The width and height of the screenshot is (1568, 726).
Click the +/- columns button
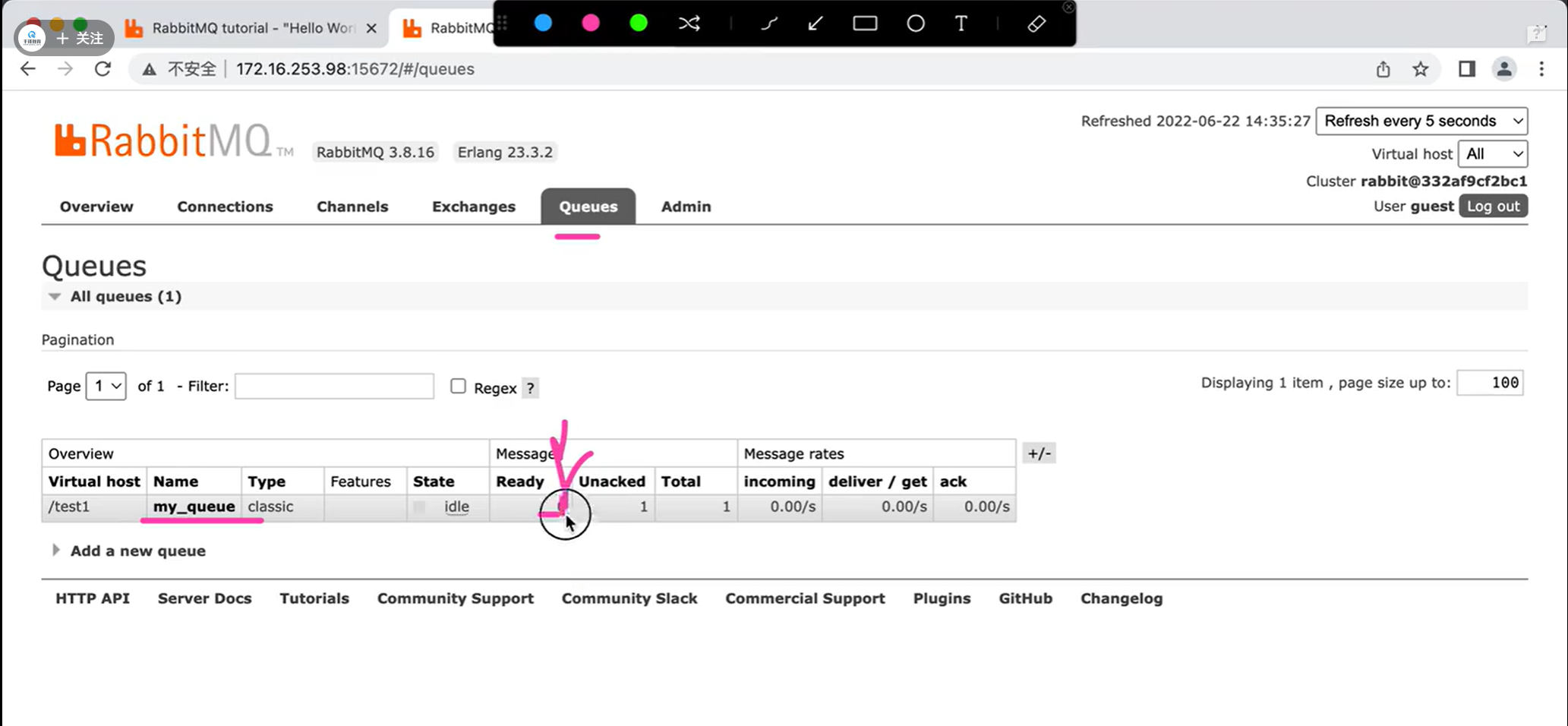point(1039,453)
